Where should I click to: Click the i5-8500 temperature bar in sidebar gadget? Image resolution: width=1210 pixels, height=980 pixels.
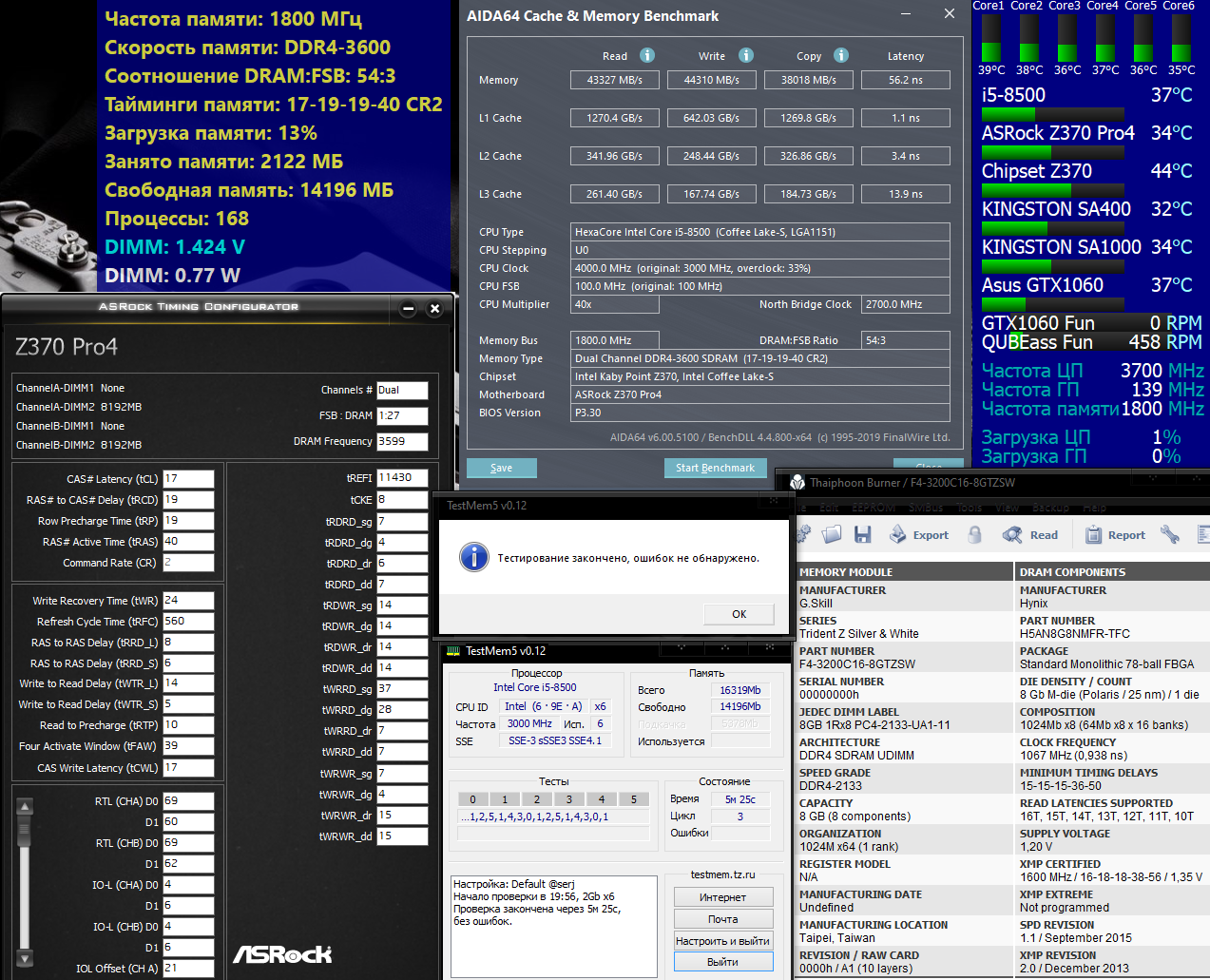(x=1053, y=114)
